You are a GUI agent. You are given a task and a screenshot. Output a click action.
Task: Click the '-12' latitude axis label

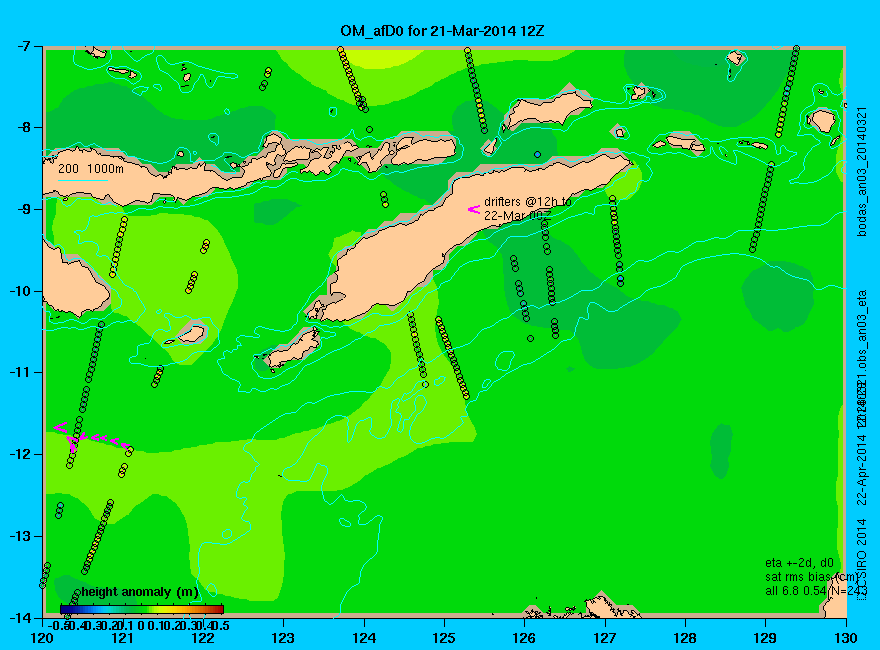pos(22,455)
